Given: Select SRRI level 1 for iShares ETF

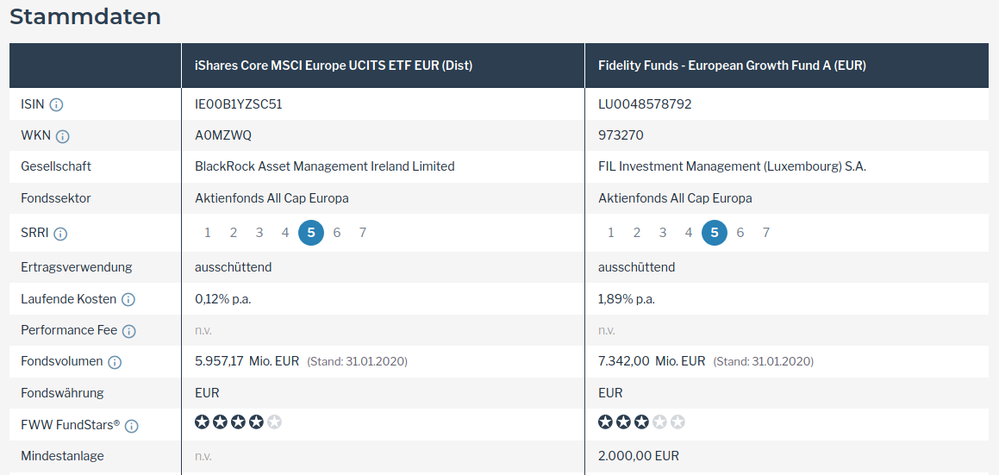Looking at the screenshot, I should (x=208, y=233).
